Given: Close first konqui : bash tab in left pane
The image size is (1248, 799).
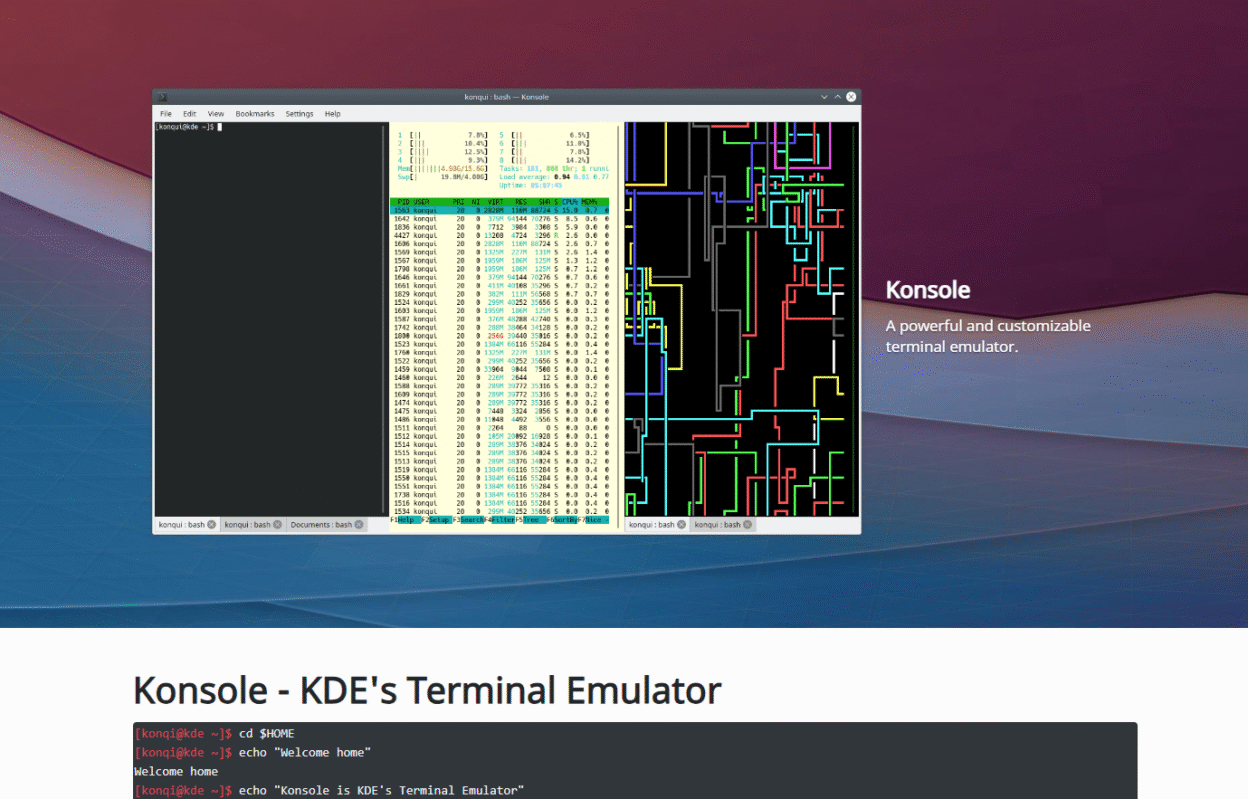Looking at the screenshot, I should (x=212, y=524).
